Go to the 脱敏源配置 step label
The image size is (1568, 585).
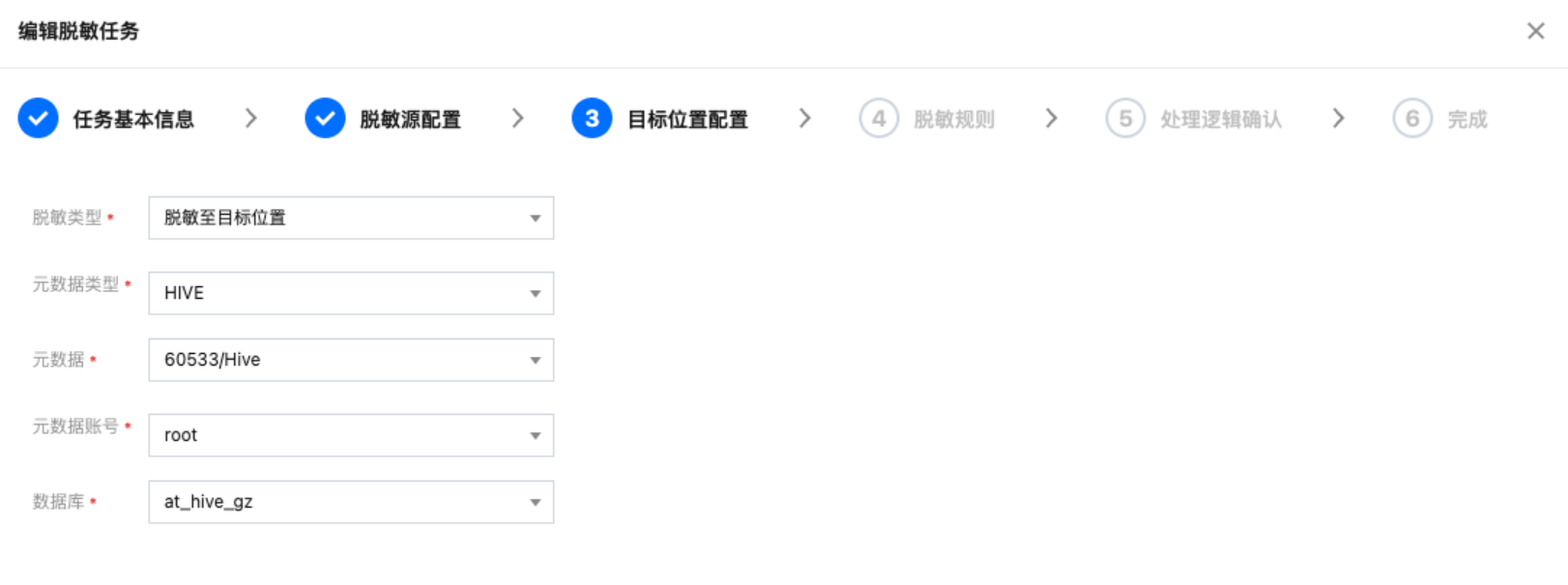pyautogui.click(x=411, y=120)
